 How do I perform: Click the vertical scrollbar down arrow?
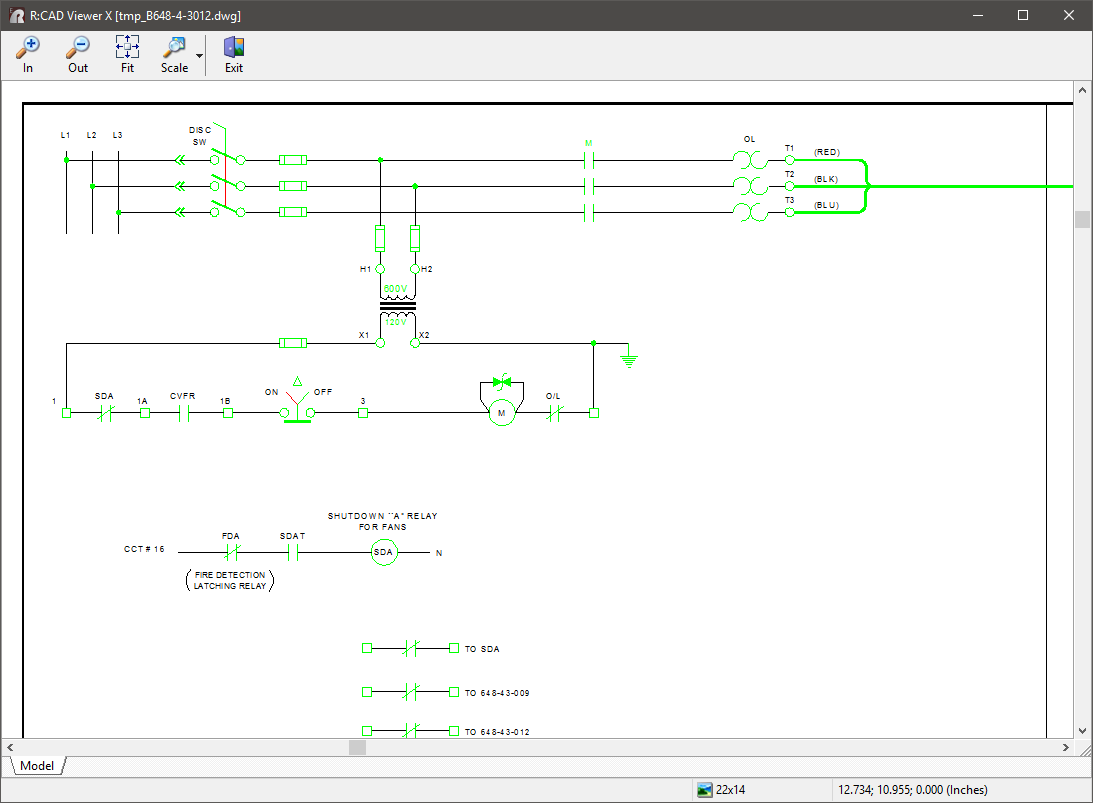pyautogui.click(x=1083, y=731)
